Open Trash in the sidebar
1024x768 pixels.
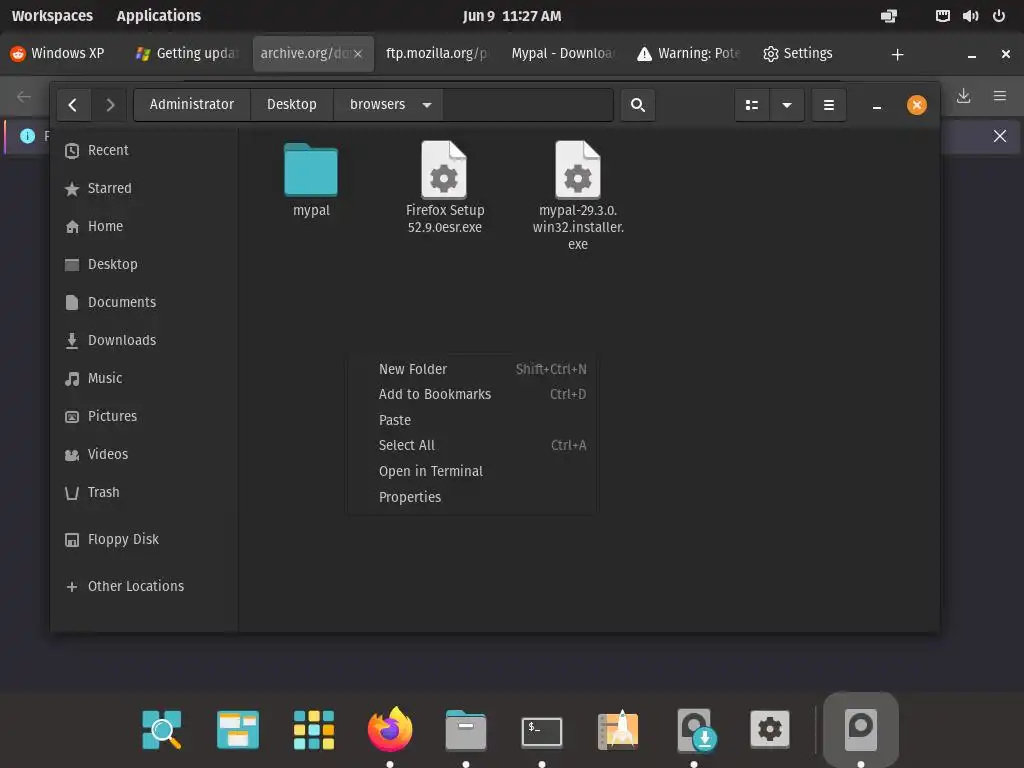tap(144, 492)
